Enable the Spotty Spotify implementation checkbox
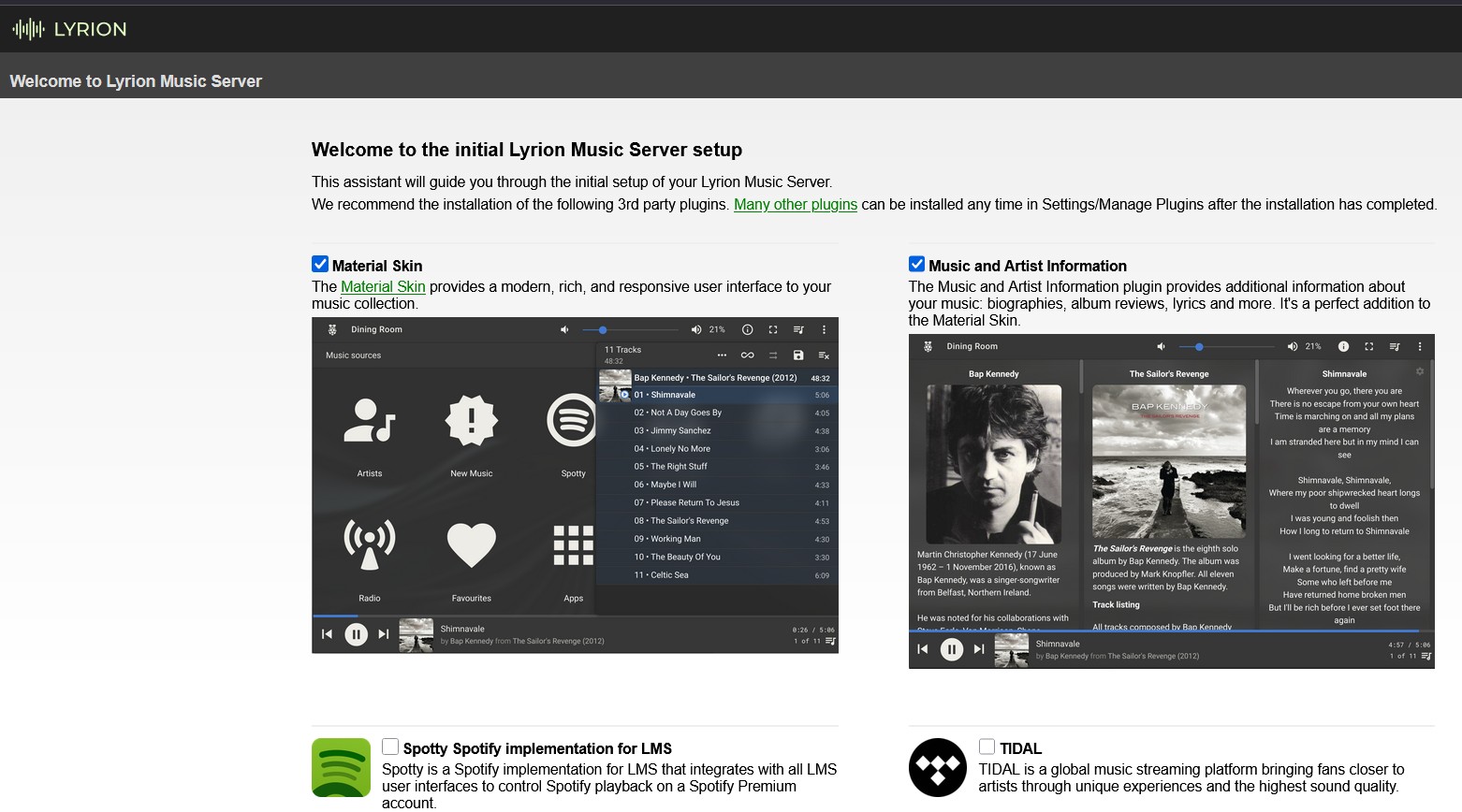1462x812 pixels. (x=390, y=747)
